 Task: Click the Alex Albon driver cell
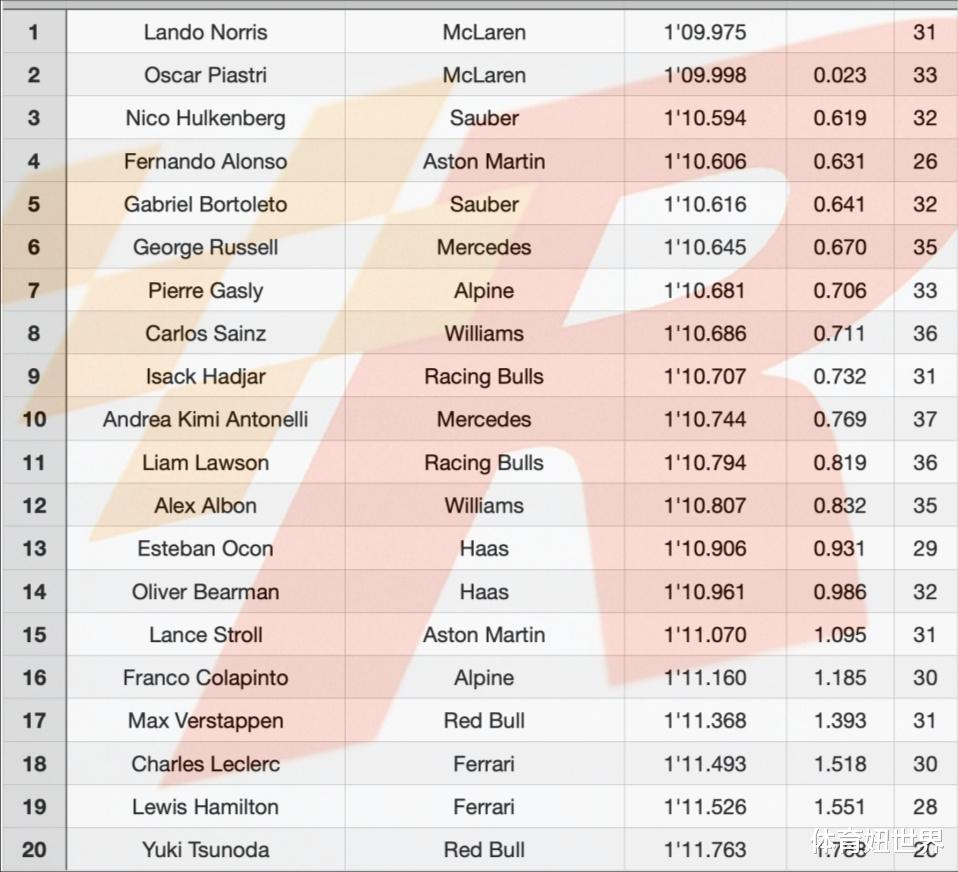click(x=205, y=505)
